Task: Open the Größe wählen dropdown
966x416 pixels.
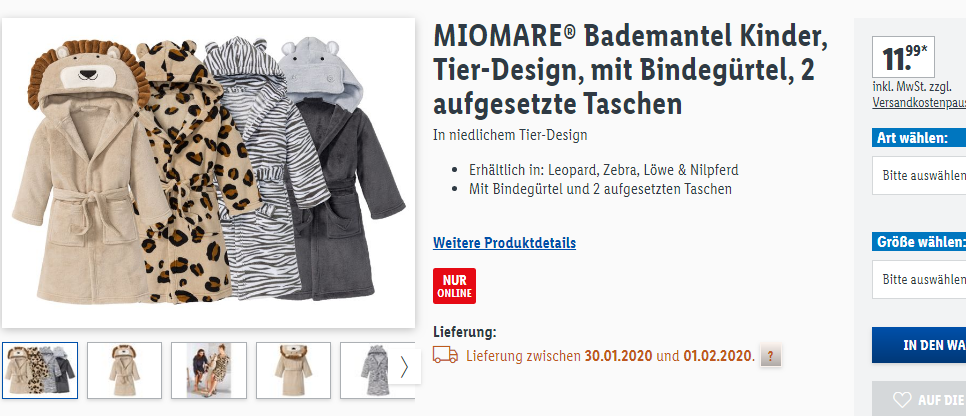Action: (x=919, y=279)
